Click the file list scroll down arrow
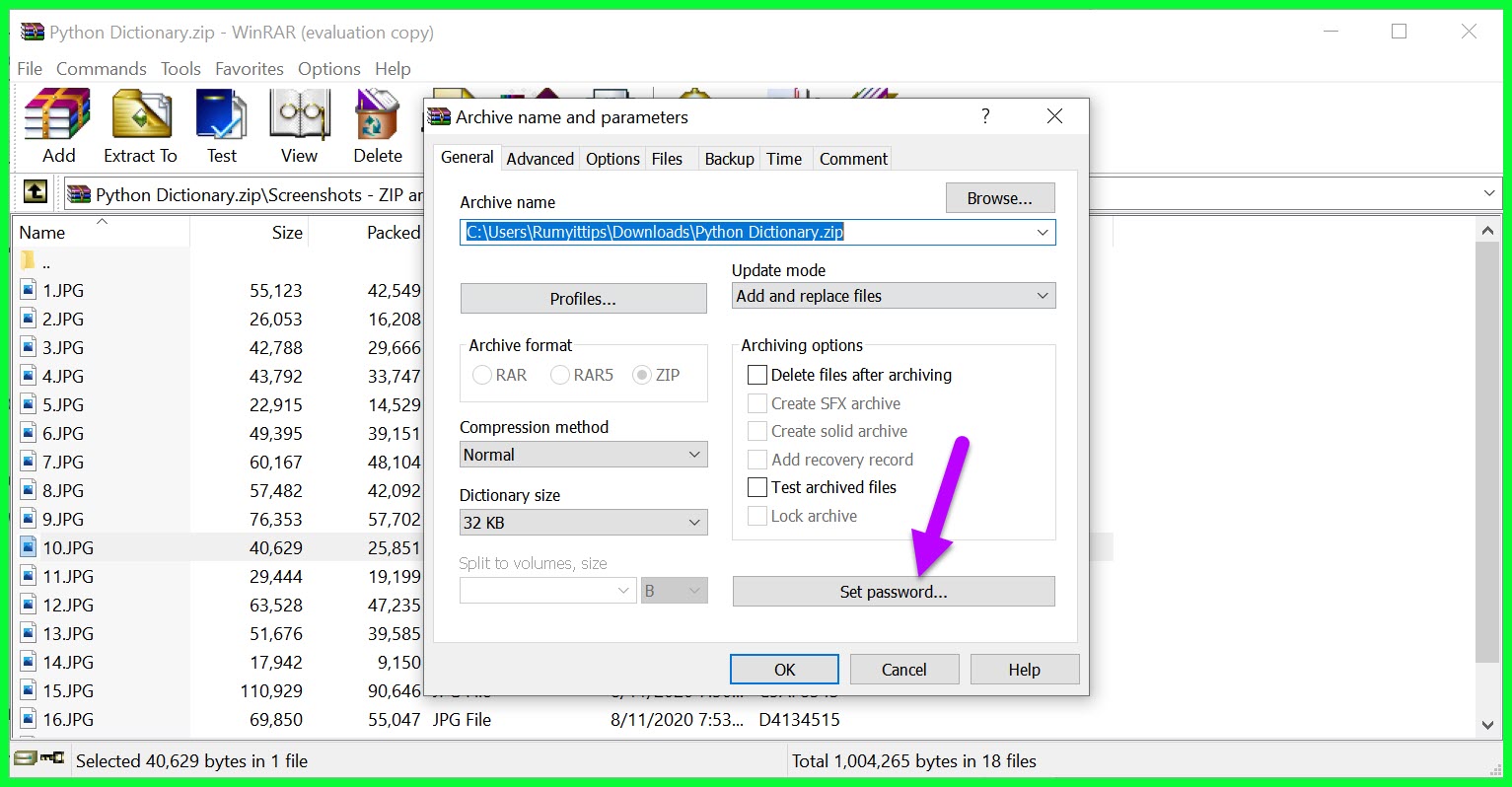 click(x=1488, y=725)
